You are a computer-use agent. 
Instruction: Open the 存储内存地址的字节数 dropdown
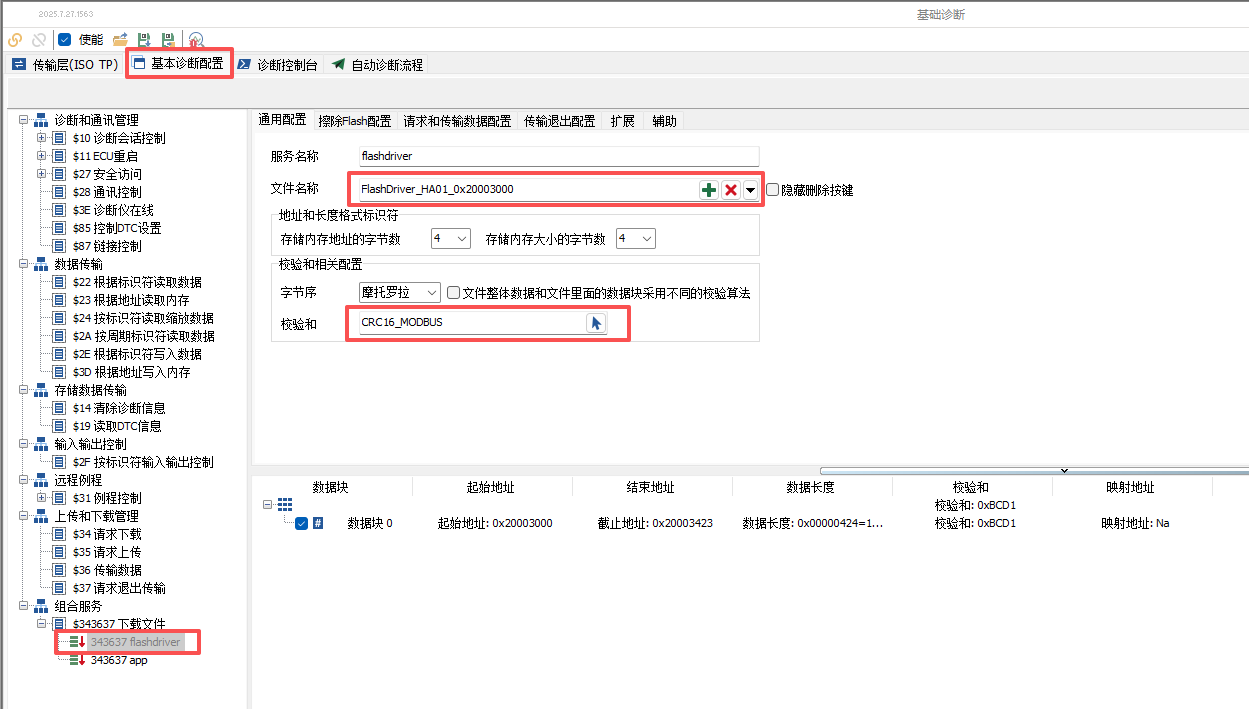pyautogui.click(x=461, y=239)
